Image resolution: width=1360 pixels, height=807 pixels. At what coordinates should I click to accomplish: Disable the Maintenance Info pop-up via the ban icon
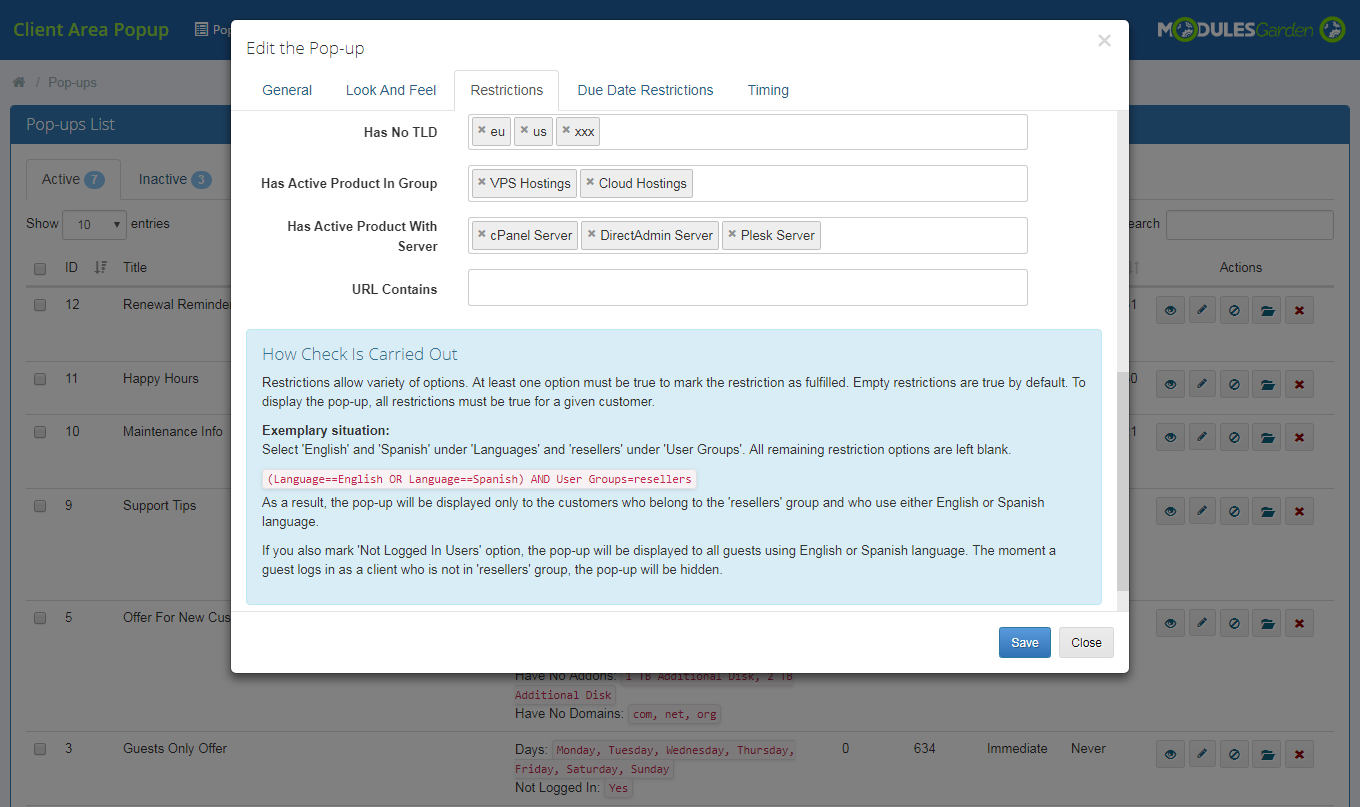[x=1234, y=436]
